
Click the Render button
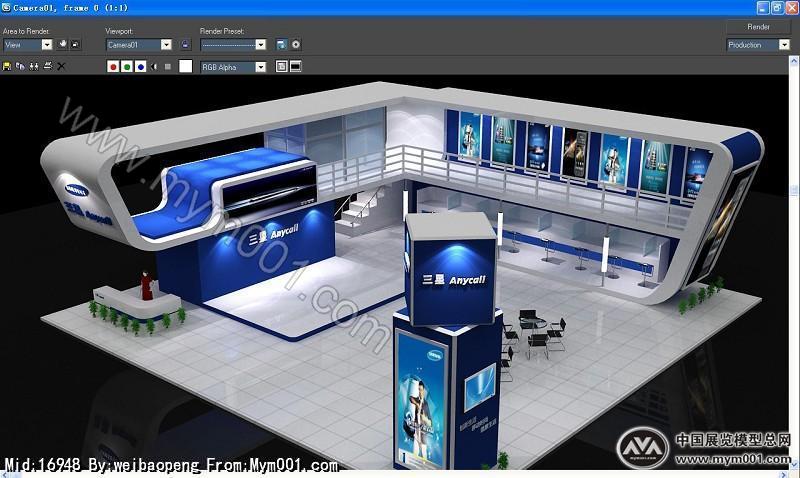point(758,27)
